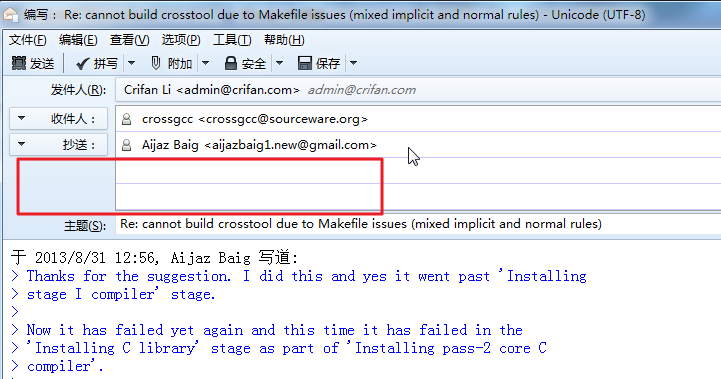
Task: Open the 选项(P) menu
Action: 181,40
